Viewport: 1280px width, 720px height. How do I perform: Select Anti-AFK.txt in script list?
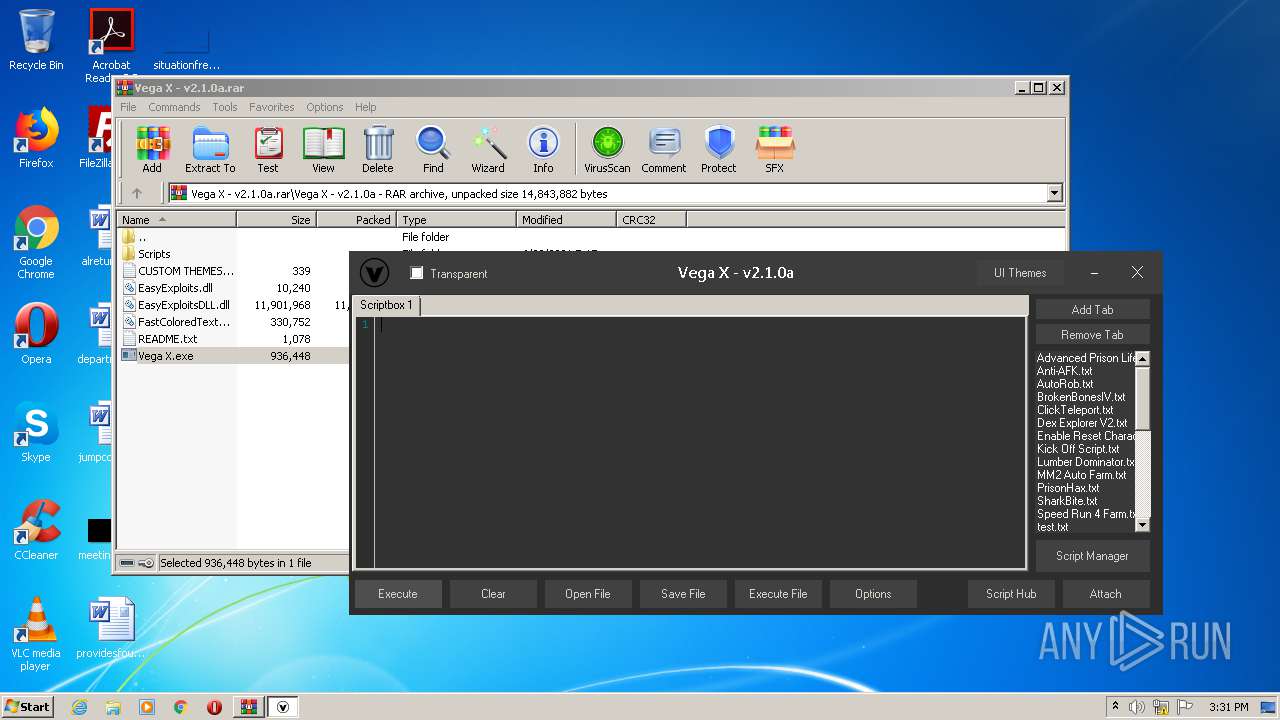tap(1064, 371)
